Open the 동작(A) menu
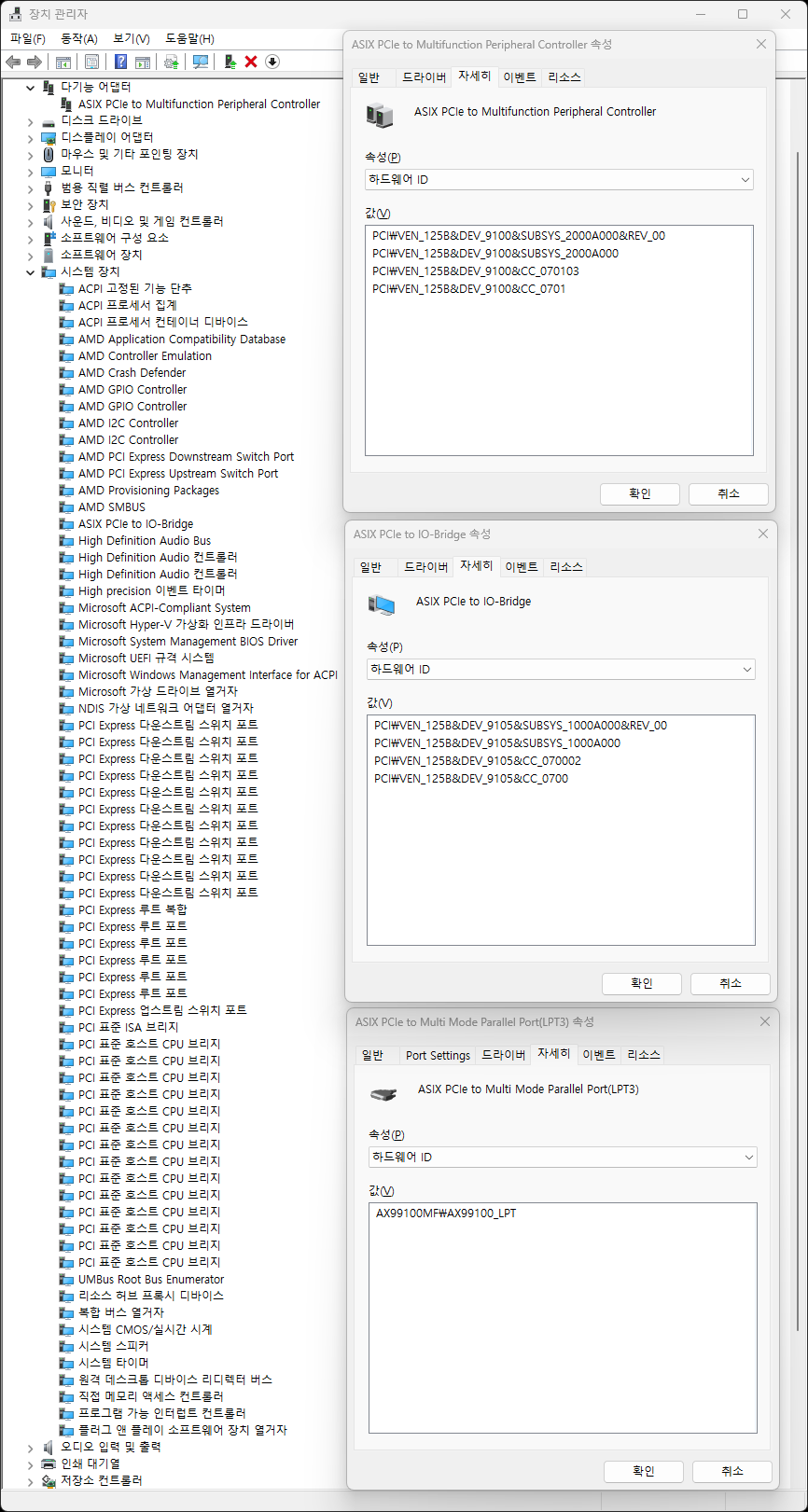Image resolution: width=808 pixels, height=1512 pixels. (78, 38)
